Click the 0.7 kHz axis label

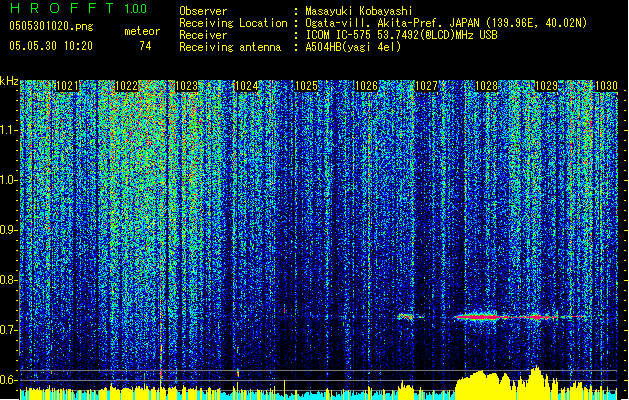[9, 330]
